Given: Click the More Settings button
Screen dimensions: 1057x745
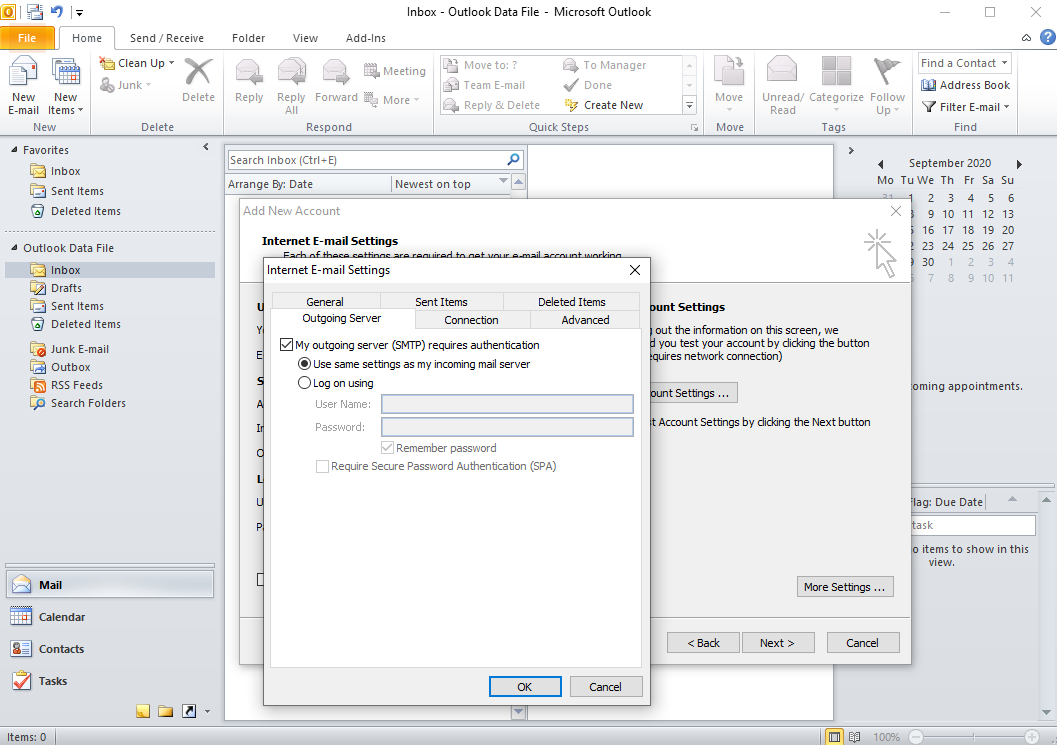Looking at the screenshot, I should [845, 587].
